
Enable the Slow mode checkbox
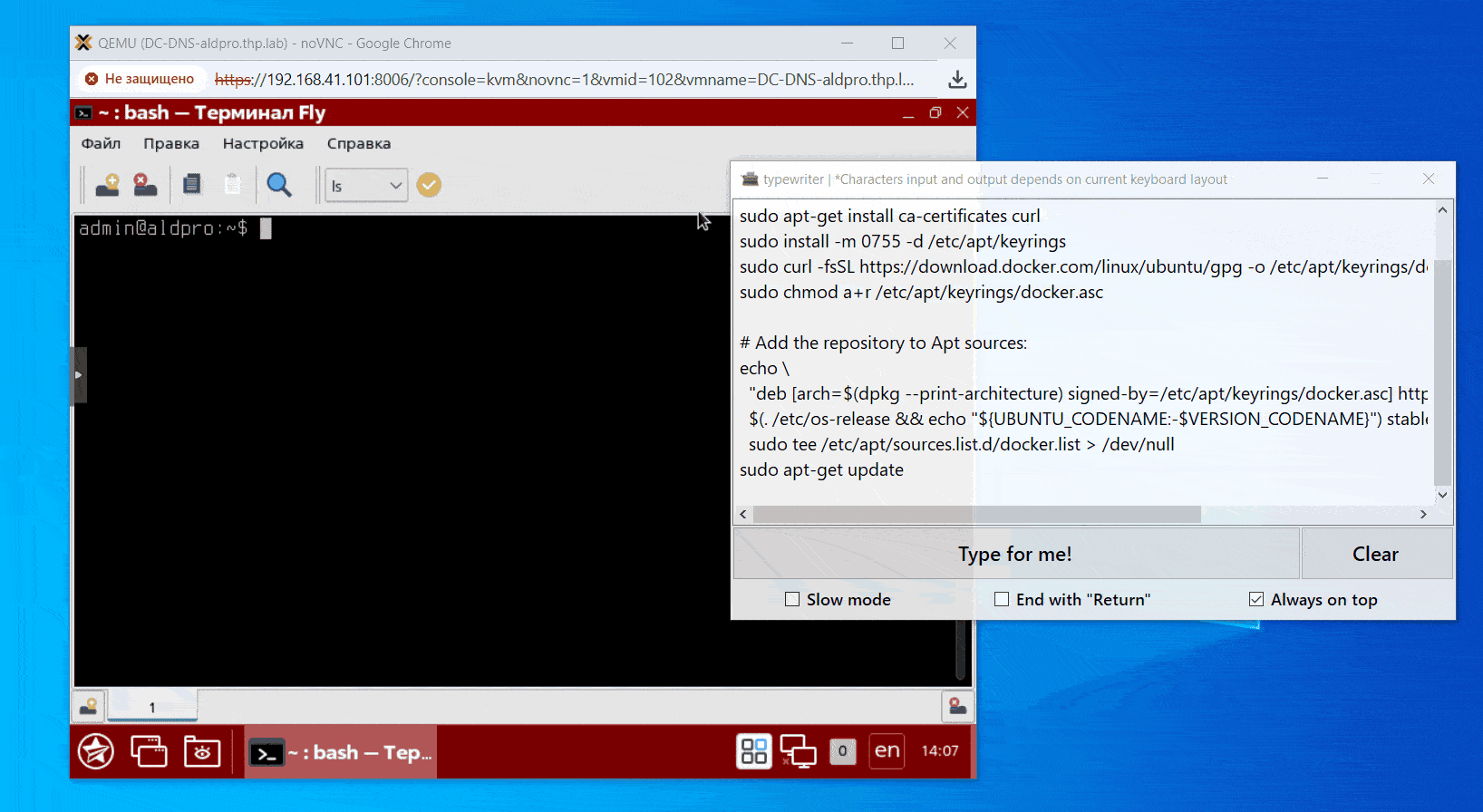tap(792, 599)
